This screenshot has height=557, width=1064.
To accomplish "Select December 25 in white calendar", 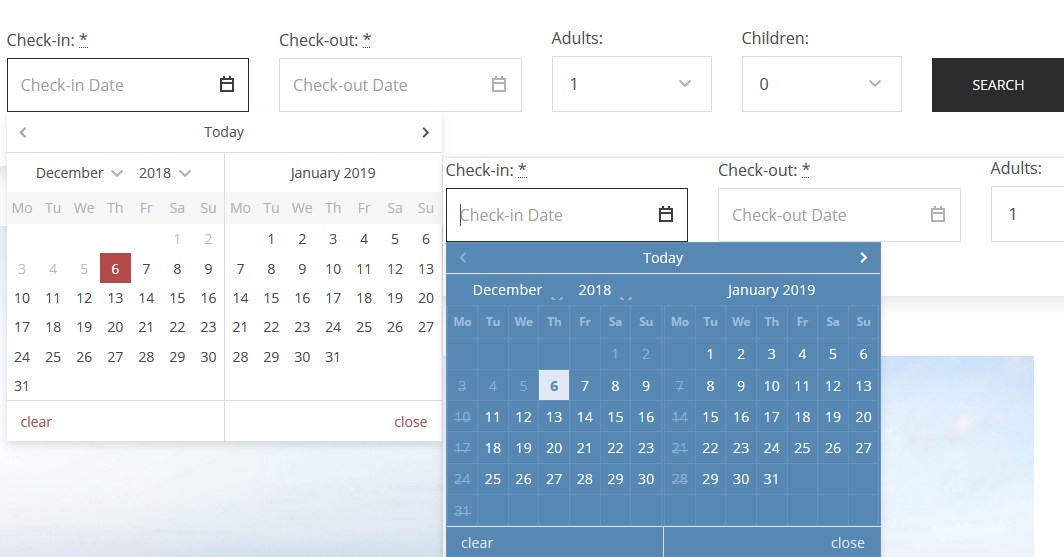I will tap(53, 357).
